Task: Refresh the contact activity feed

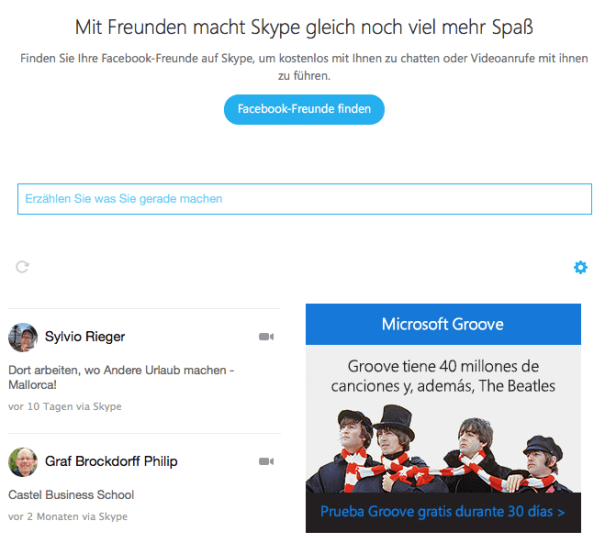Action: (x=22, y=267)
